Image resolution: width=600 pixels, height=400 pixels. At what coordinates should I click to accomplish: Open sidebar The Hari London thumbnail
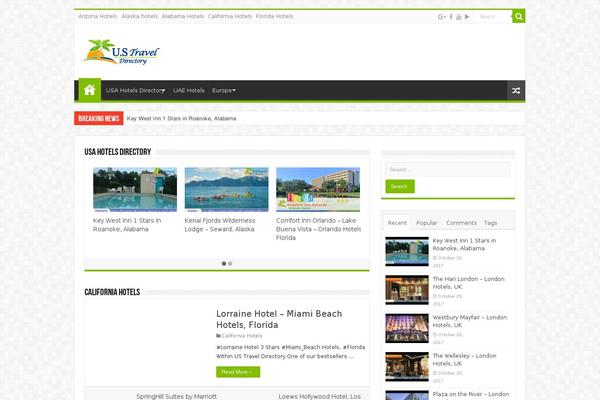pos(407,290)
